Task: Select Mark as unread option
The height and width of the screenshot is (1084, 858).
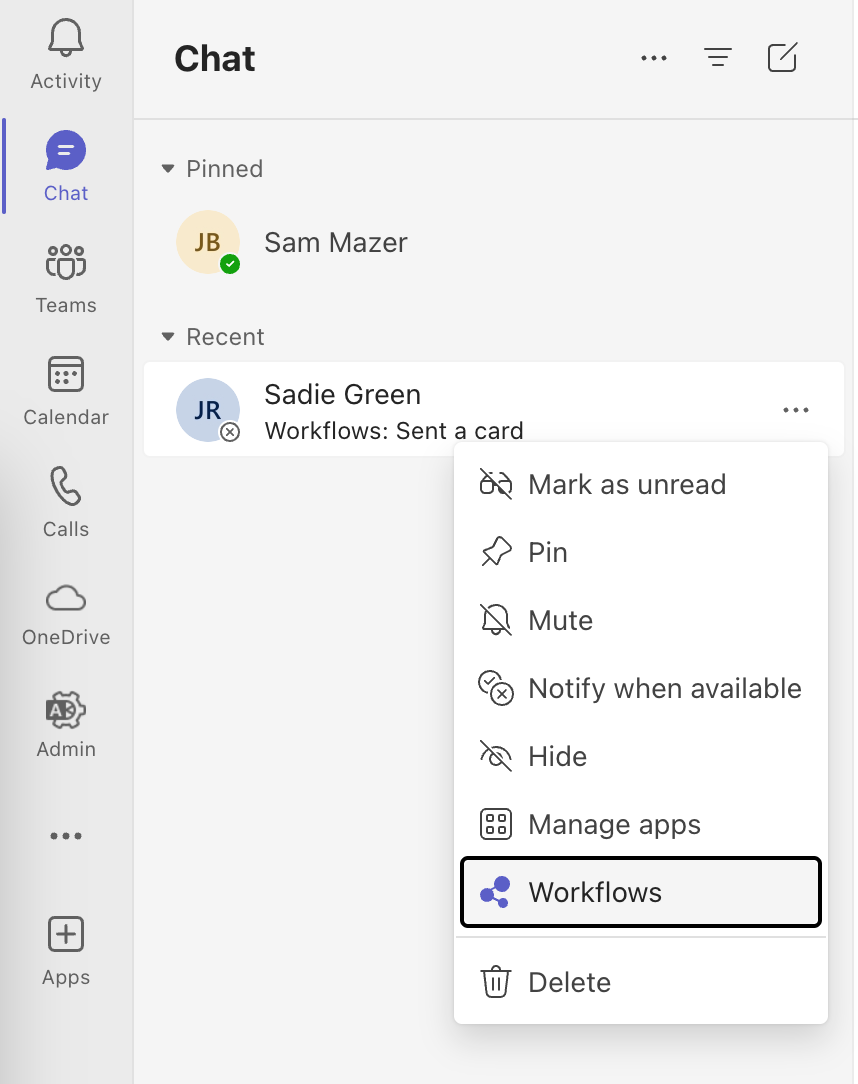Action: click(626, 485)
